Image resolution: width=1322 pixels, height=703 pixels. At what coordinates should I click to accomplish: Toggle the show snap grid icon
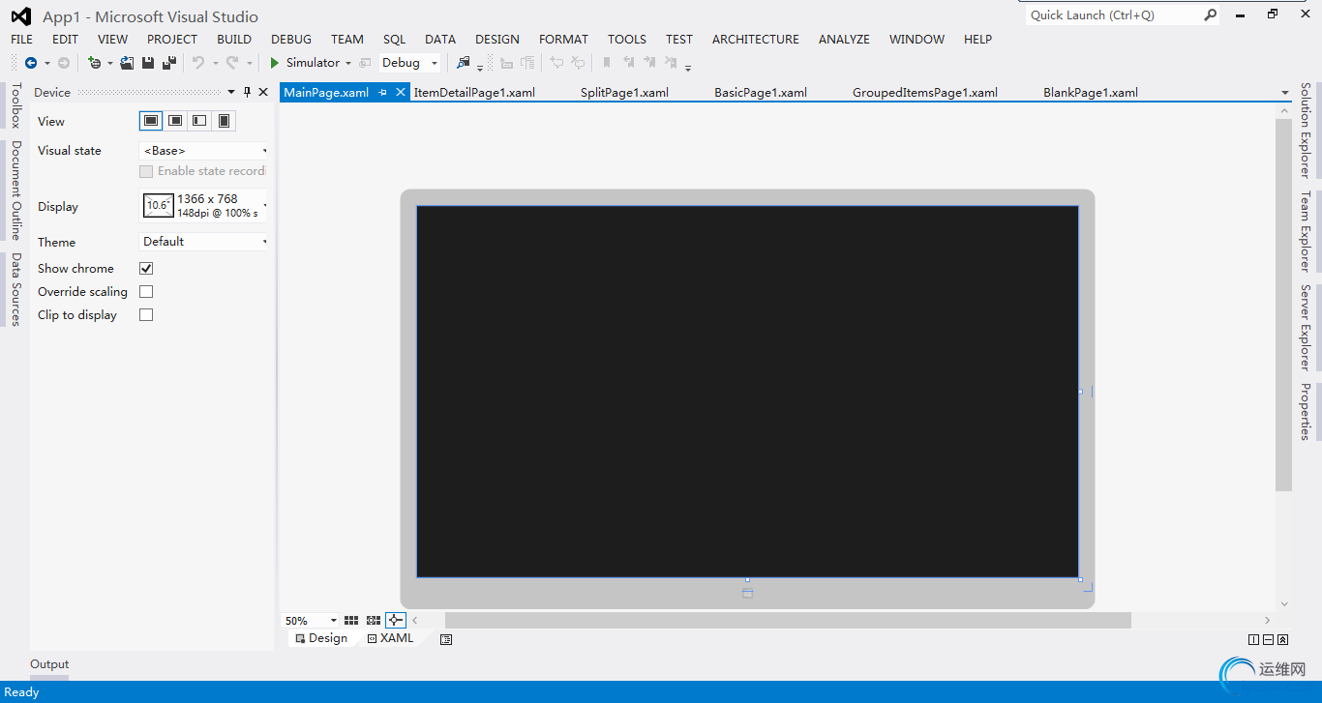pos(351,620)
